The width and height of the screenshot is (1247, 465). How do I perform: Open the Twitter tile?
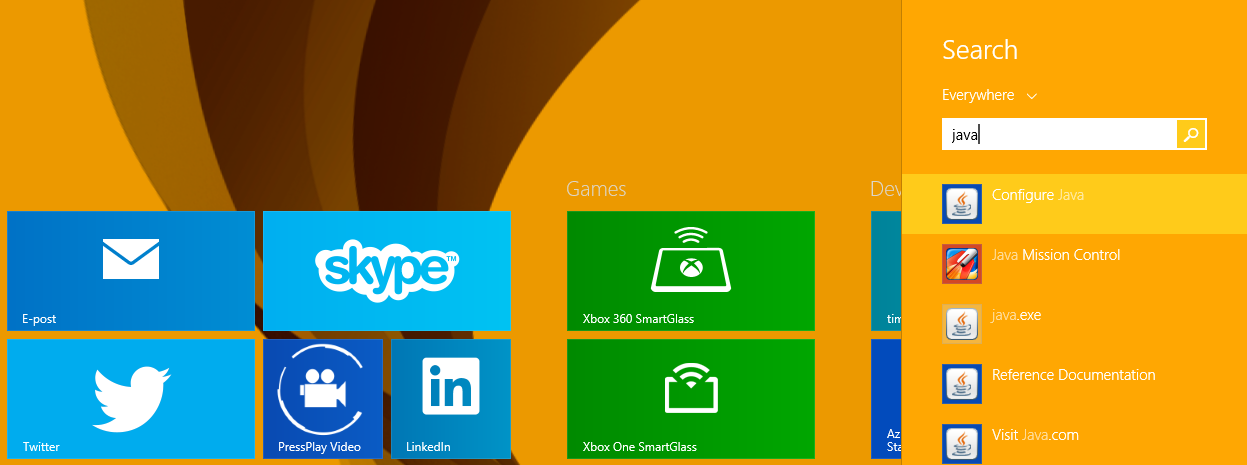(131, 399)
